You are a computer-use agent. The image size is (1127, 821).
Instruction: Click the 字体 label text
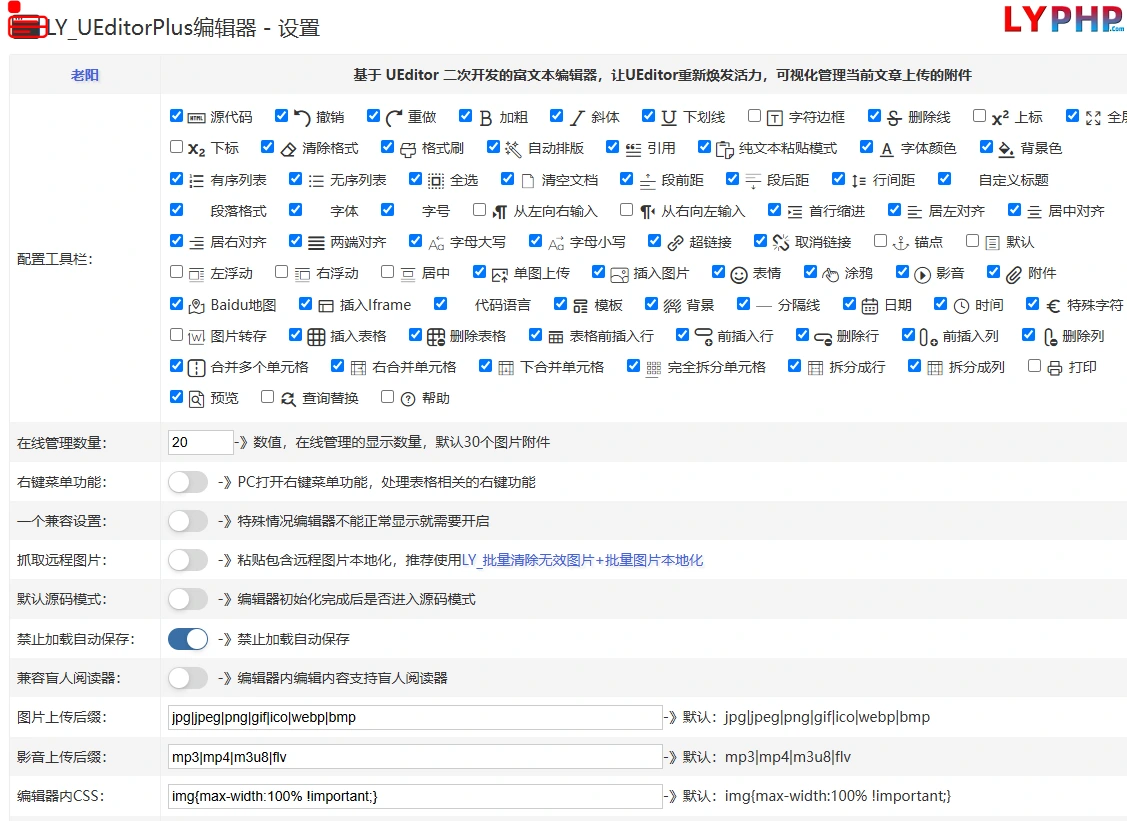344,211
